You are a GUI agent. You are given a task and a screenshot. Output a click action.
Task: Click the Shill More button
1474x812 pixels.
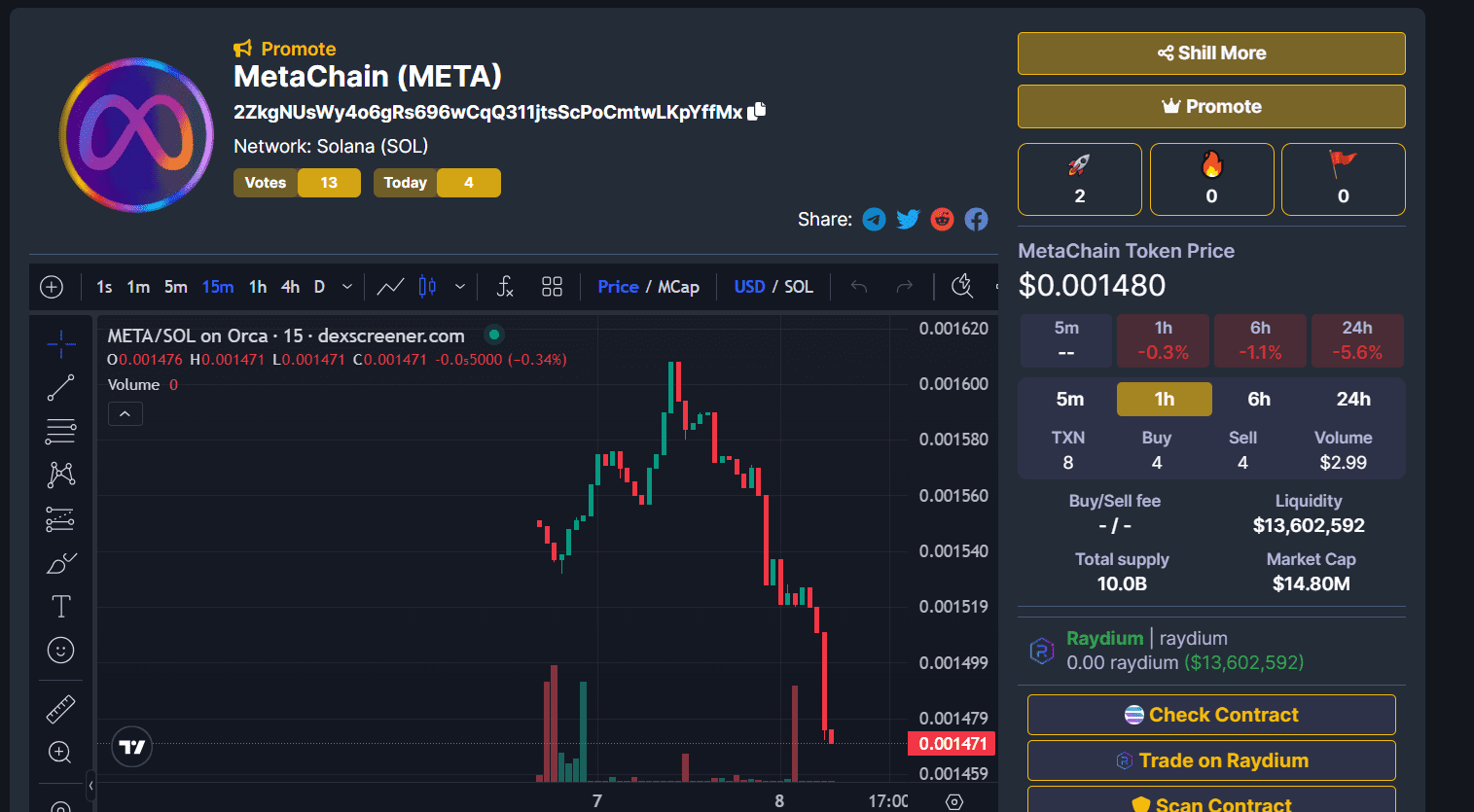[x=1211, y=53]
